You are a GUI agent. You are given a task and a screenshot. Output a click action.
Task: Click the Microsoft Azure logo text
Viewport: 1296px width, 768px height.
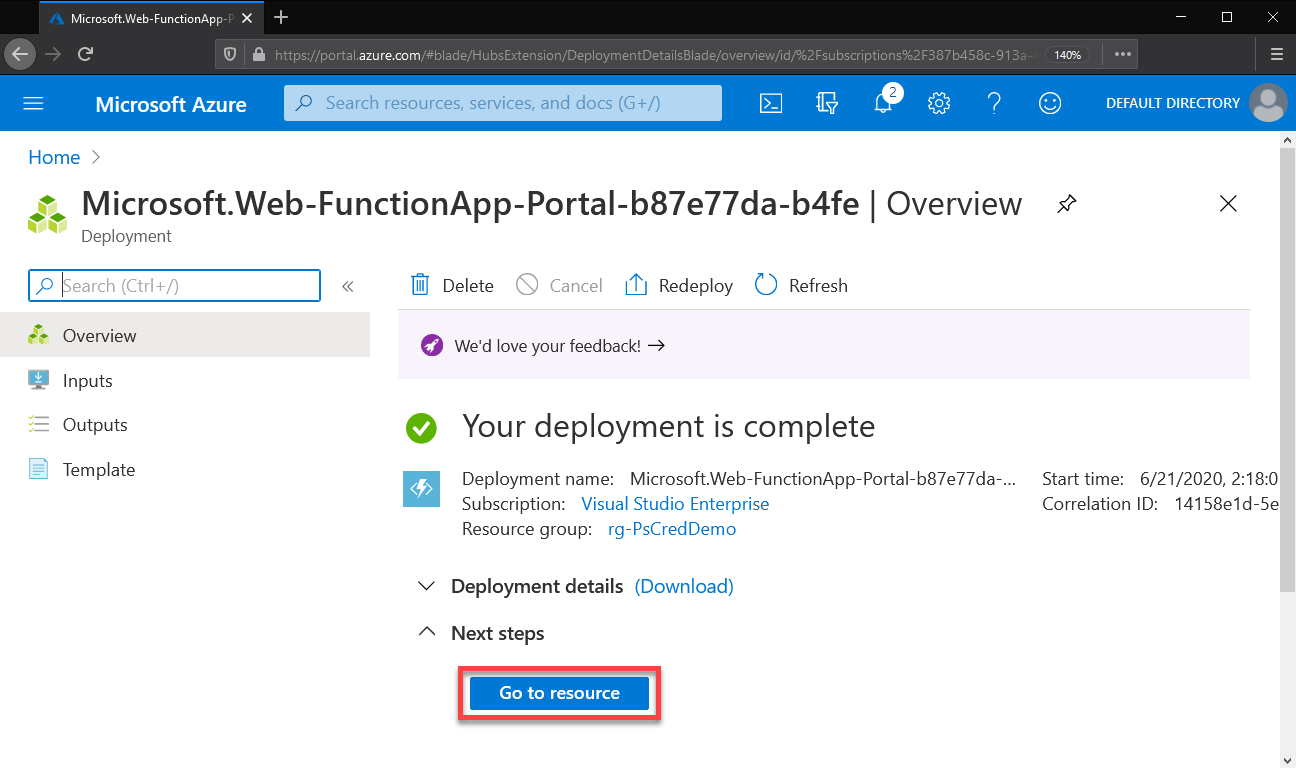[x=171, y=104]
